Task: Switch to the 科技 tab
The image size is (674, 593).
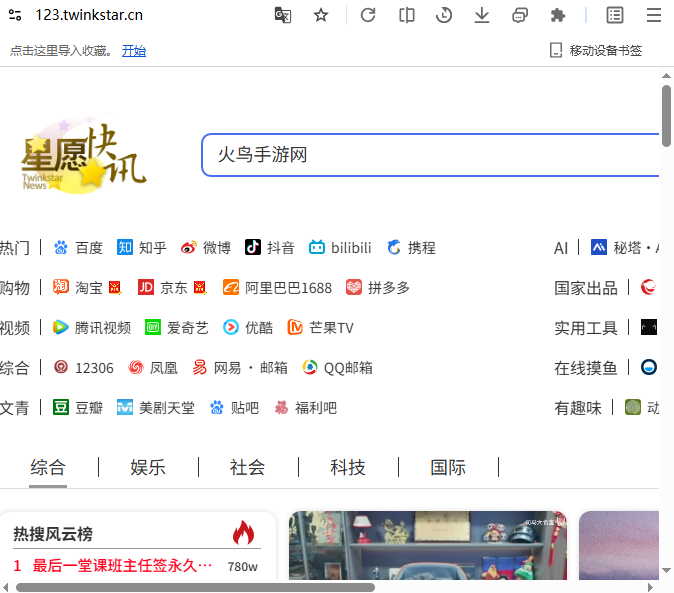Action: (x=348, y=468)
